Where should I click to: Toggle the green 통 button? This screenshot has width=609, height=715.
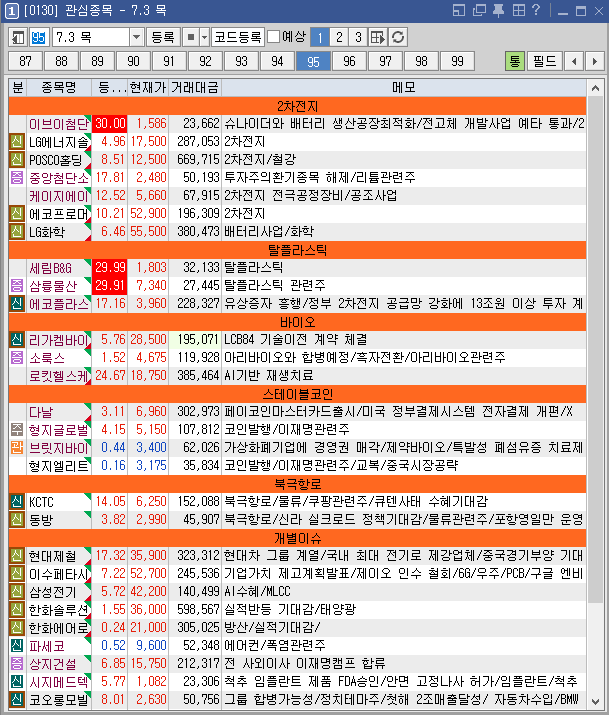coord(515,61)
